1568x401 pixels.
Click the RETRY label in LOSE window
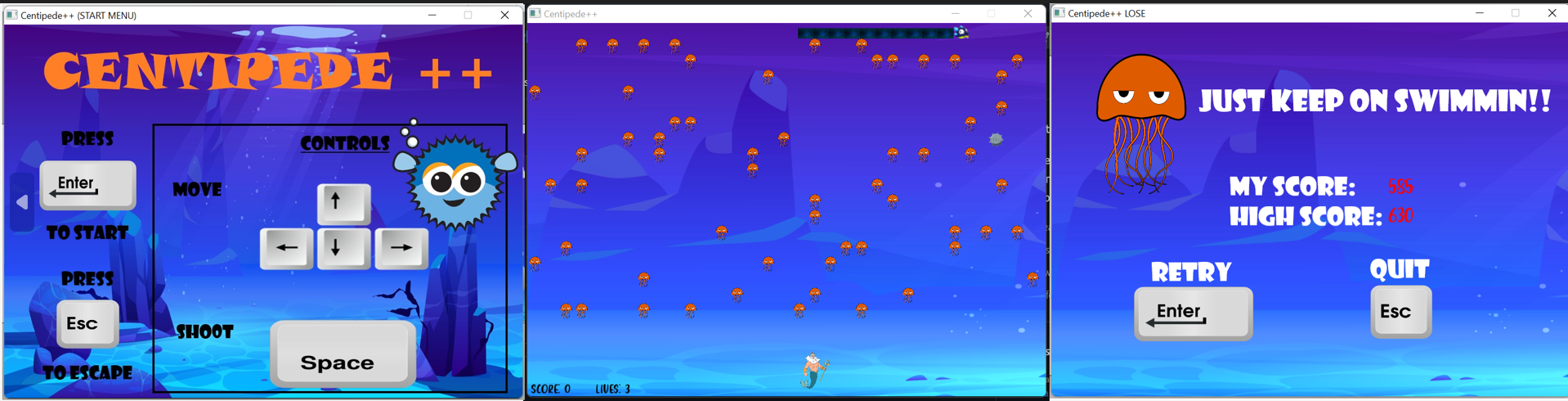[1190, 273]
